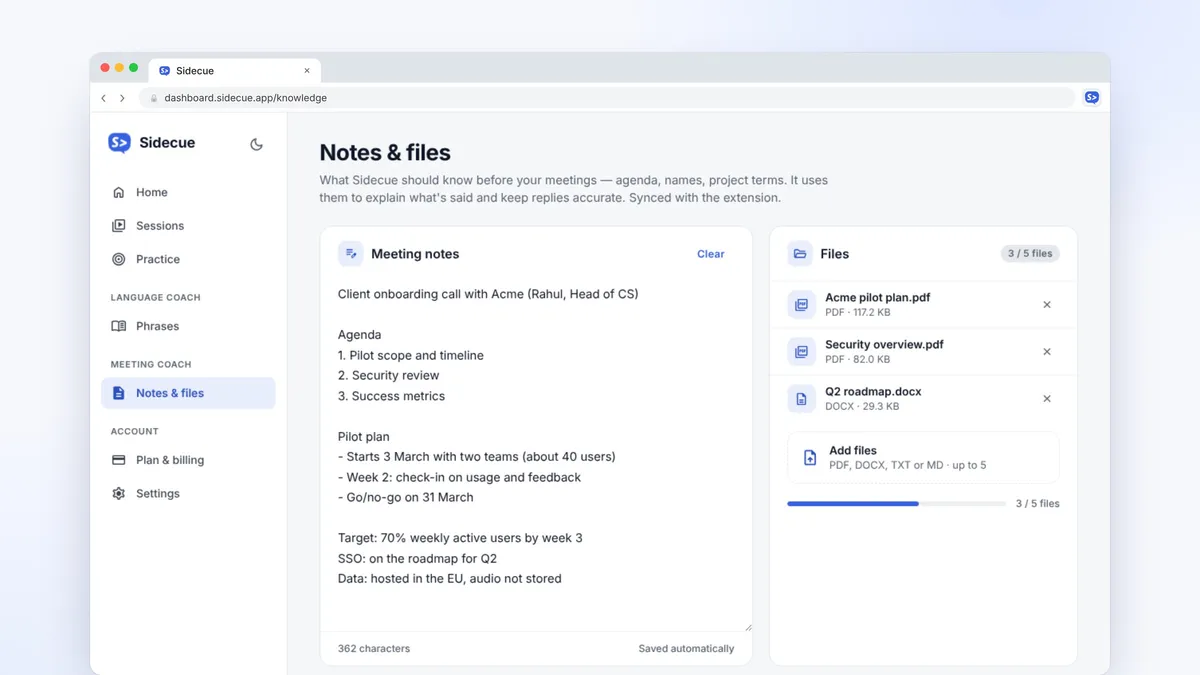Click the address bar URL

(246, 98)
